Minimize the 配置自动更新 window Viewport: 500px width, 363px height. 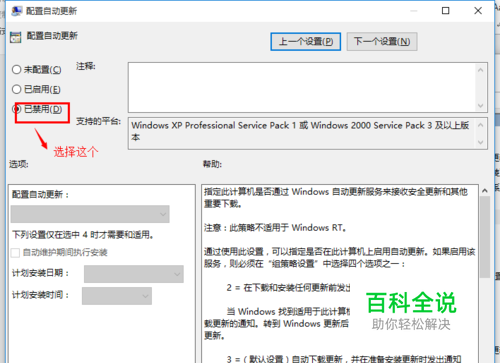click(x=414, y=11)
